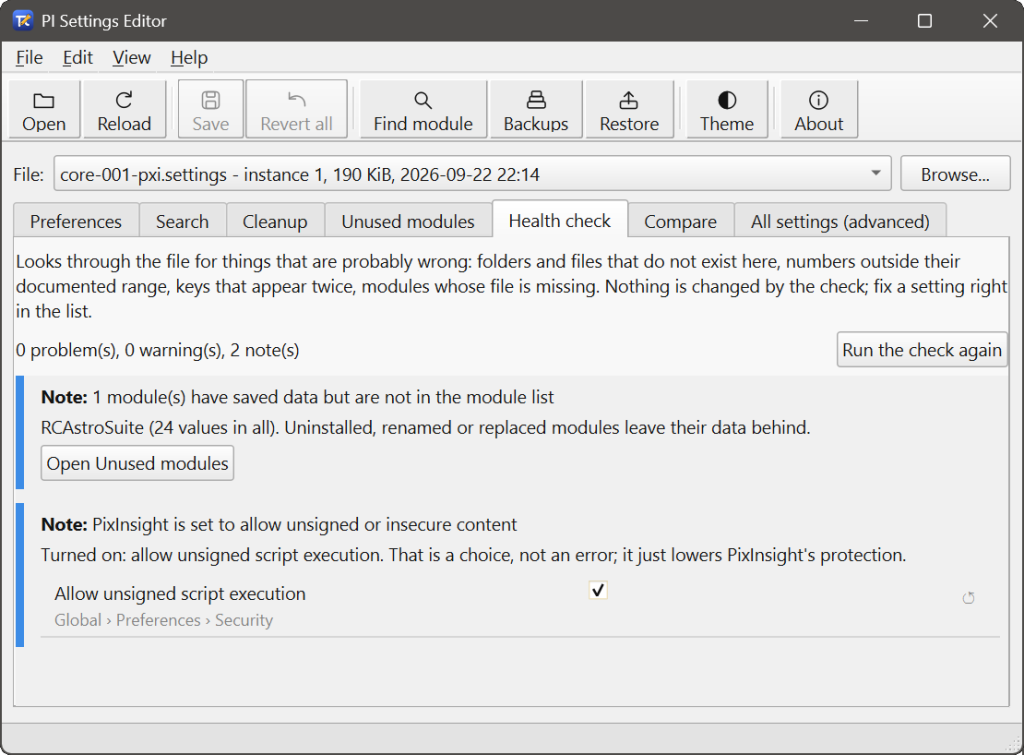1024x755 pixels.
Task: Toggle the Theme toolbar button
Action: pyautogui.click(x=727, y=110)
